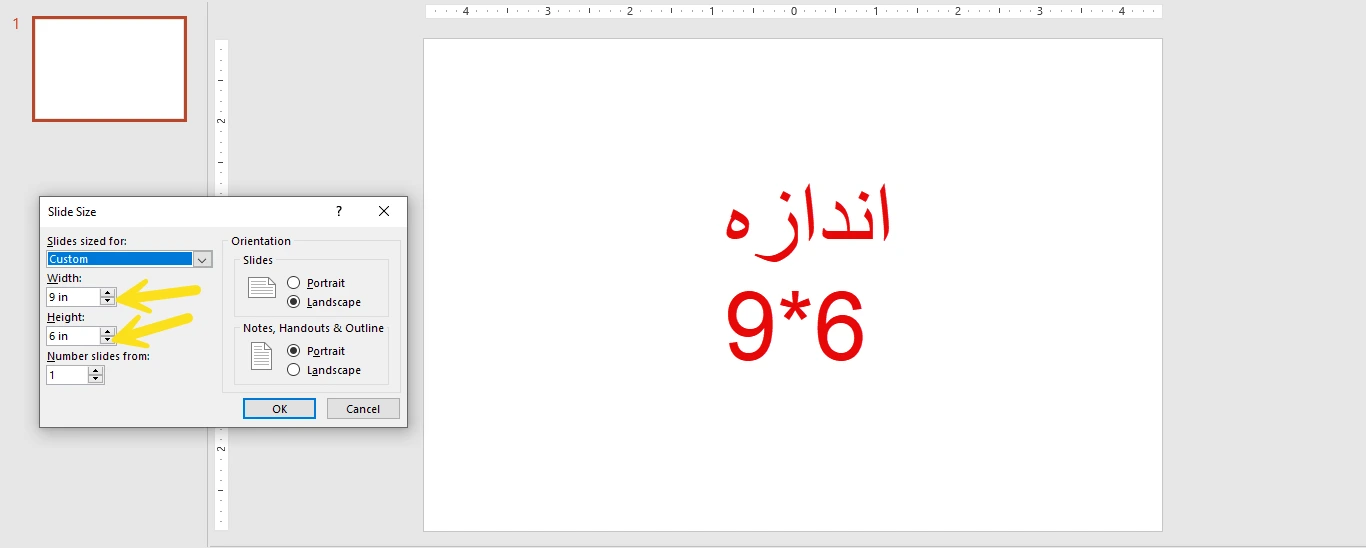Select Landscape orientation for Slides
The image size is (1366, 548).
pyautogui.click(x=294, y=302)
